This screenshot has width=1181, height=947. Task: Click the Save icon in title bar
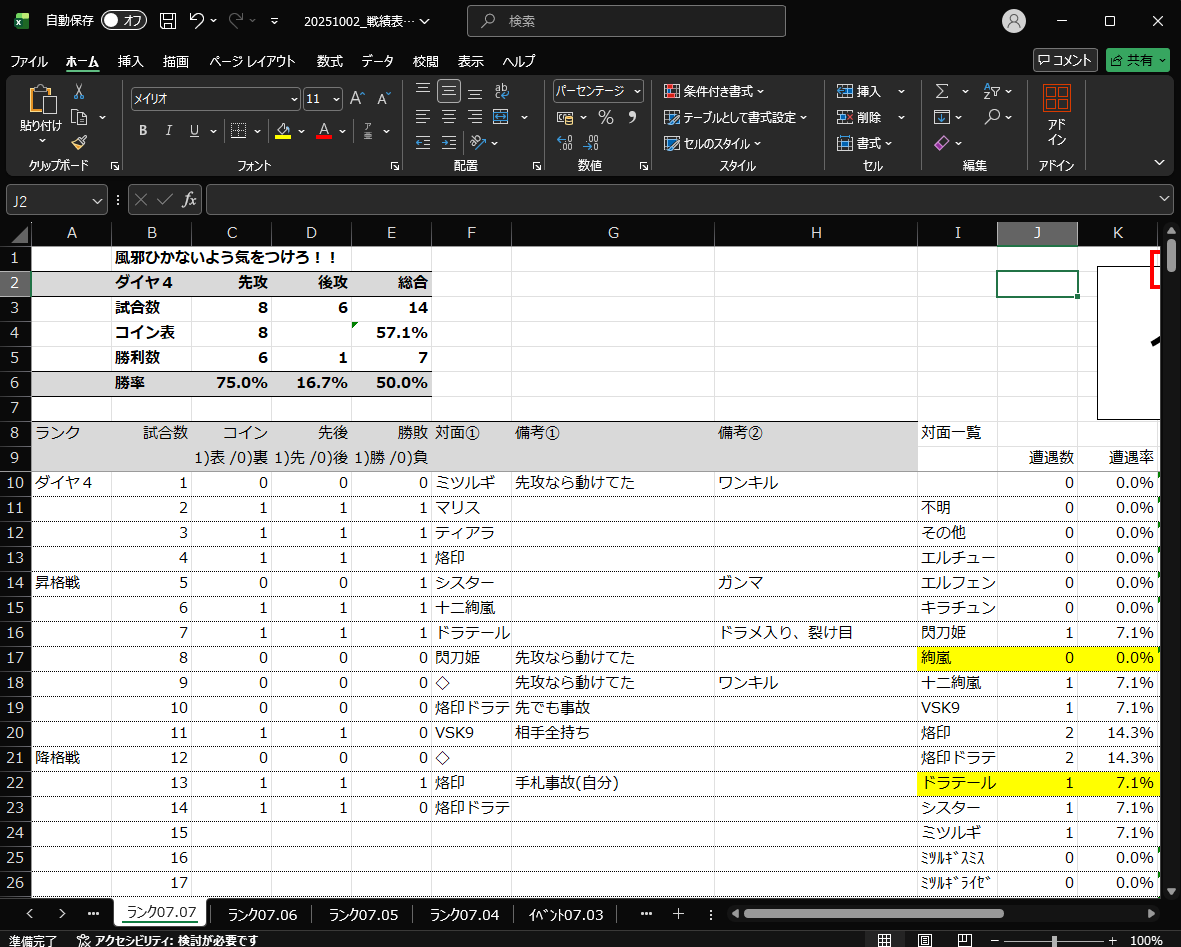pos(168,21)
